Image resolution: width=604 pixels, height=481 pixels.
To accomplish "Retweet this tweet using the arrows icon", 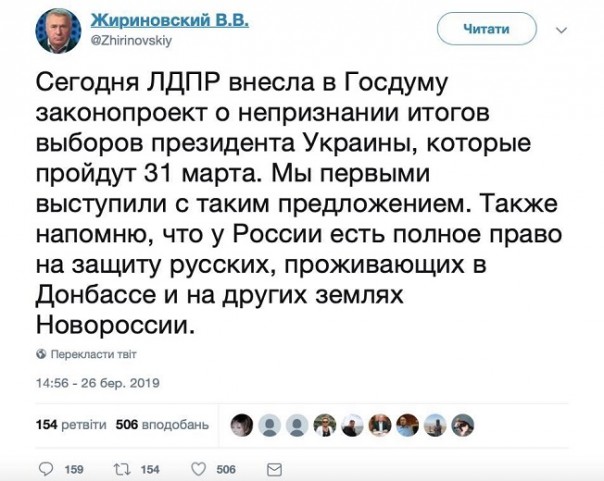I will click(123, 468).
